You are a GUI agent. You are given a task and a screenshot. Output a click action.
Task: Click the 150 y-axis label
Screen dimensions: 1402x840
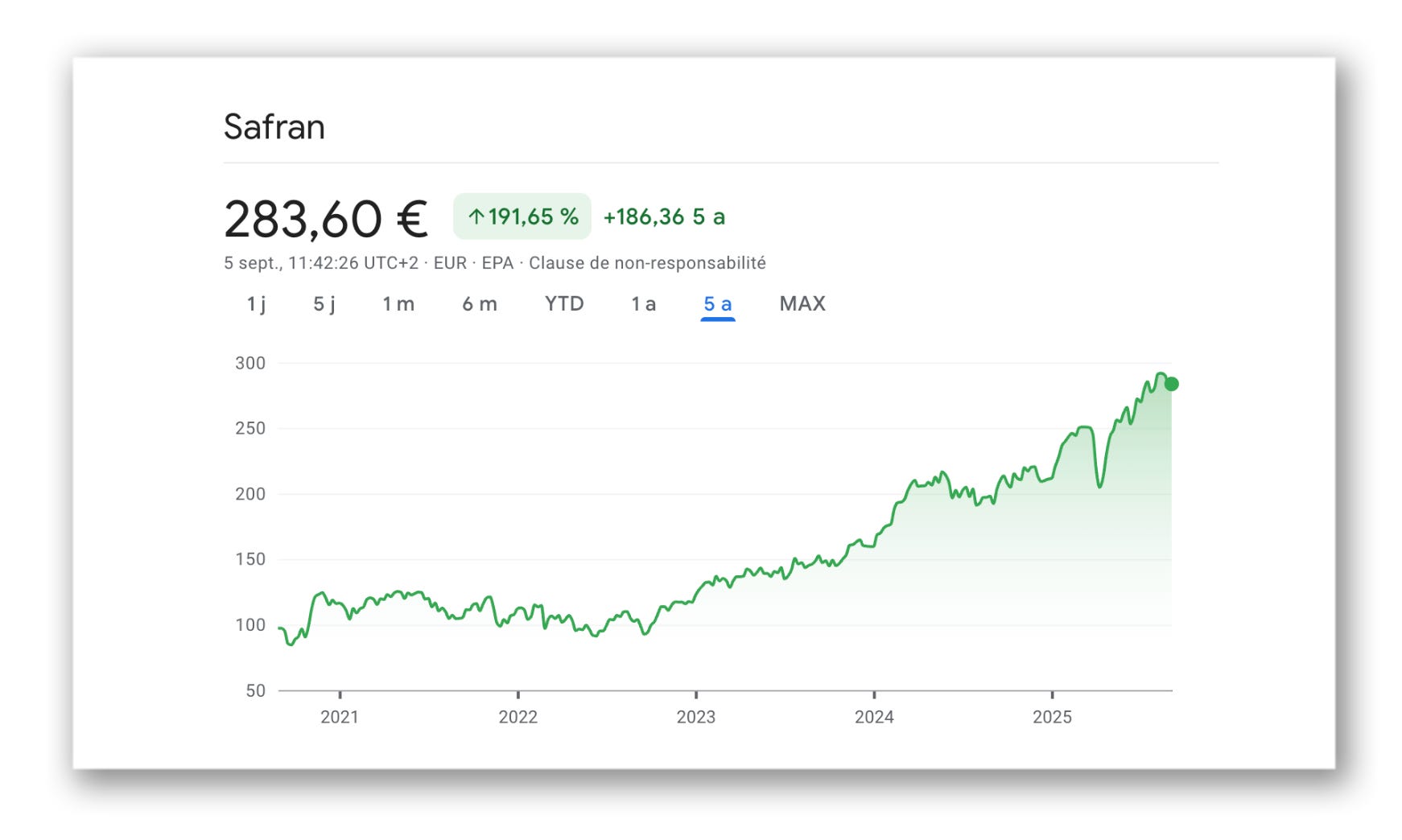tap(250, 559)
